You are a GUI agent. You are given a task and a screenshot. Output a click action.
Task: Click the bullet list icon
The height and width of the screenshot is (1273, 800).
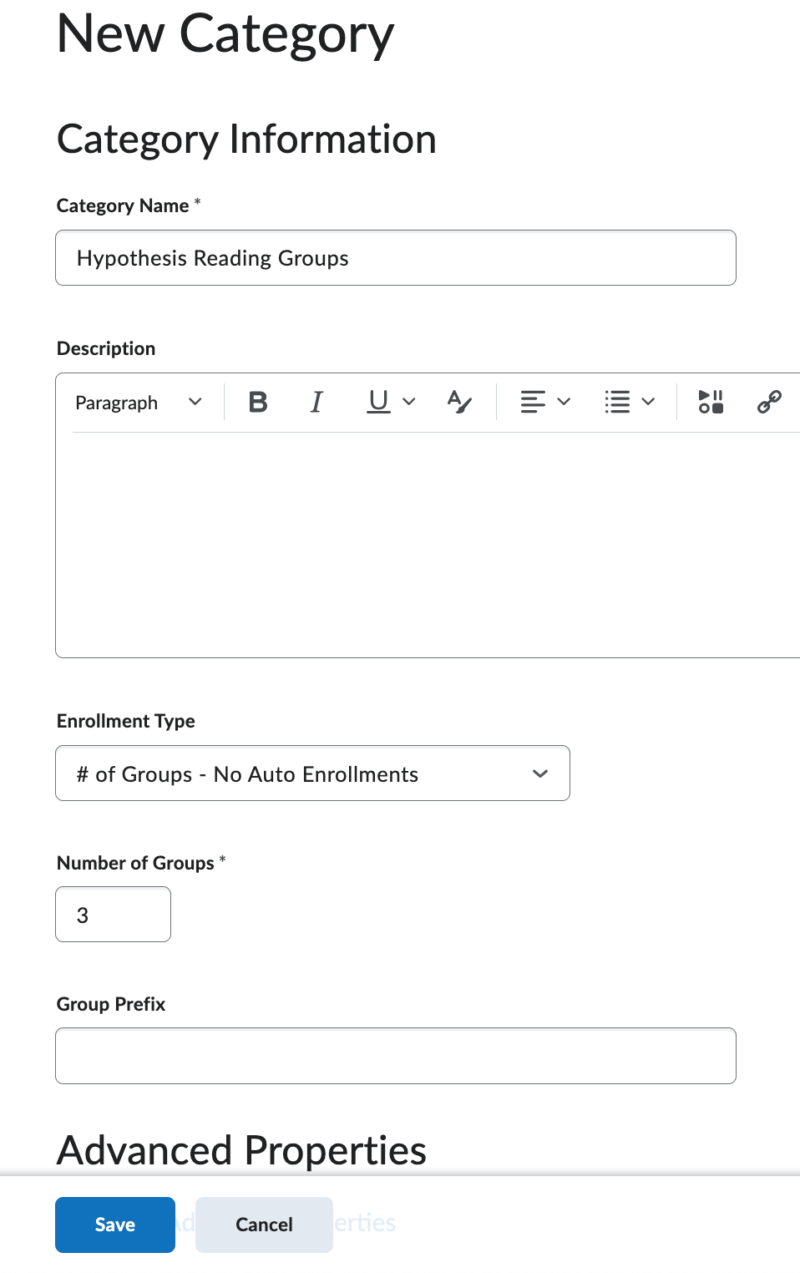[x=619, y=401]
